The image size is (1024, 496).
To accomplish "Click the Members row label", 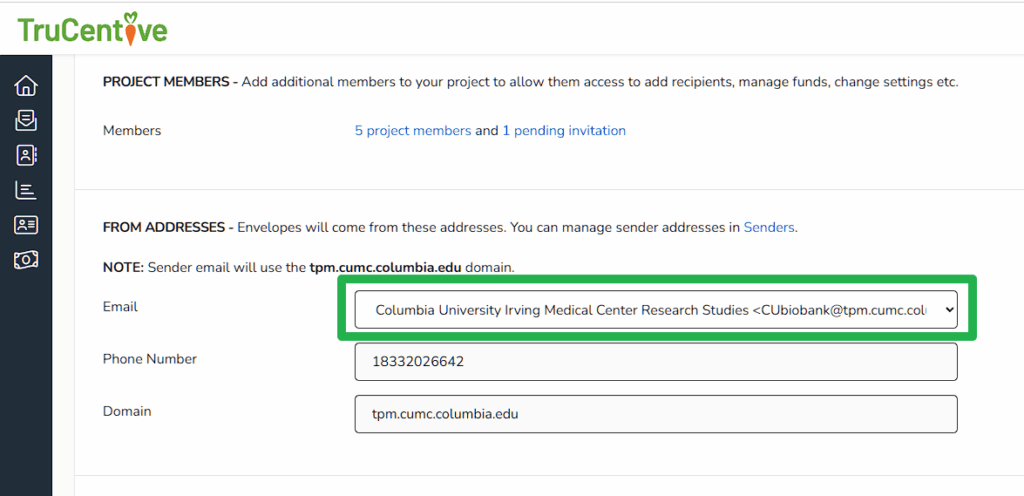I will [x=132, y=131].
